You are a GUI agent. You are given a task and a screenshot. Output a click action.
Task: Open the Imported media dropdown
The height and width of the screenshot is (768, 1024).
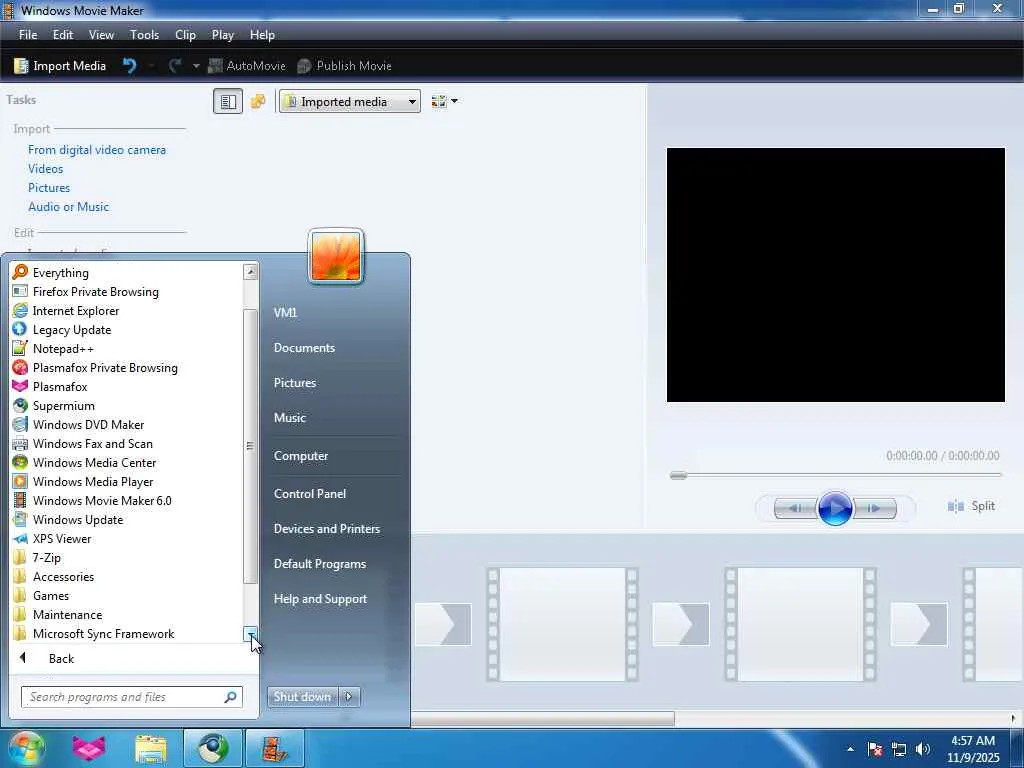coord(349,101)
